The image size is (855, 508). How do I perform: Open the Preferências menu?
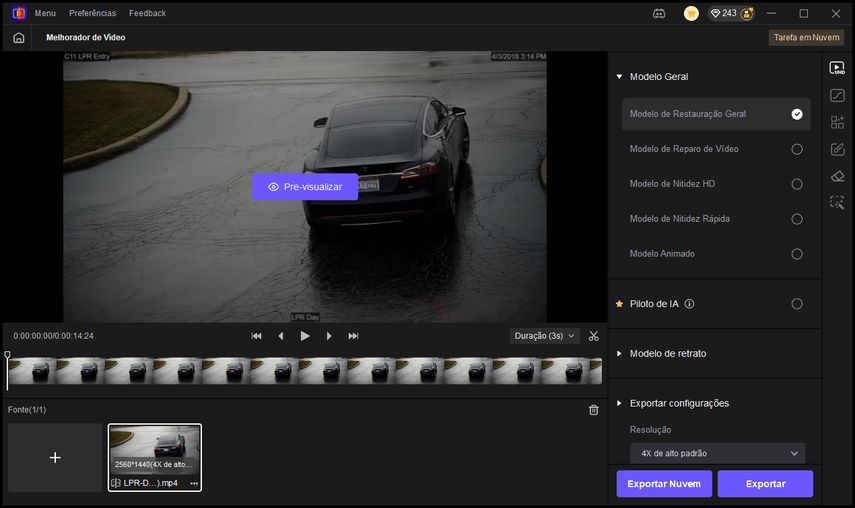[x=92, y=13]
